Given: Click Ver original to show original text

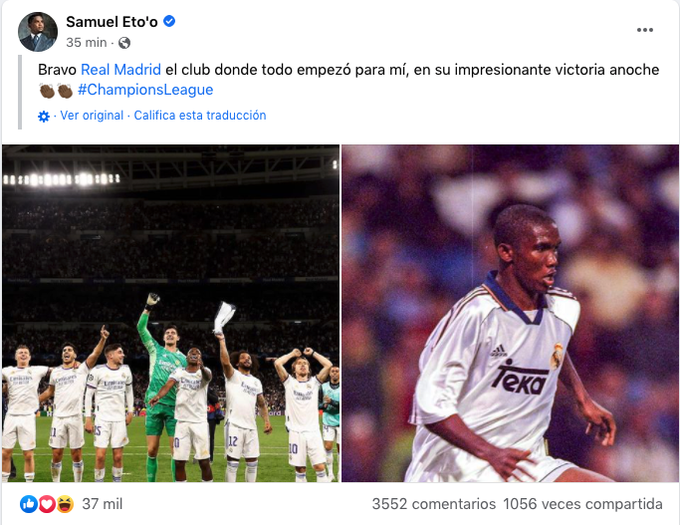Looking at the screenshot, I should point(92,116).
